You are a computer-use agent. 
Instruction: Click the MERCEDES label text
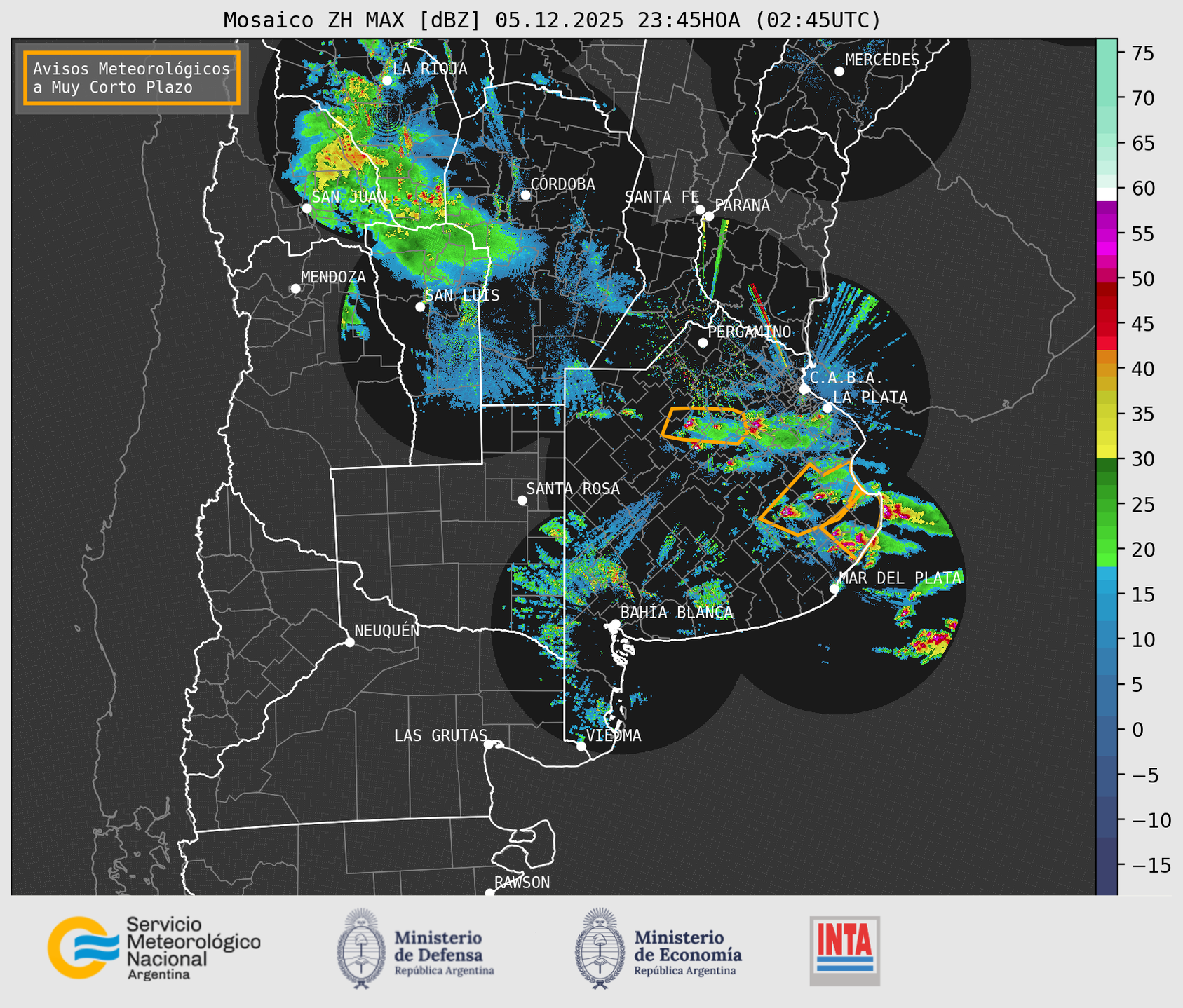(882, 60)
